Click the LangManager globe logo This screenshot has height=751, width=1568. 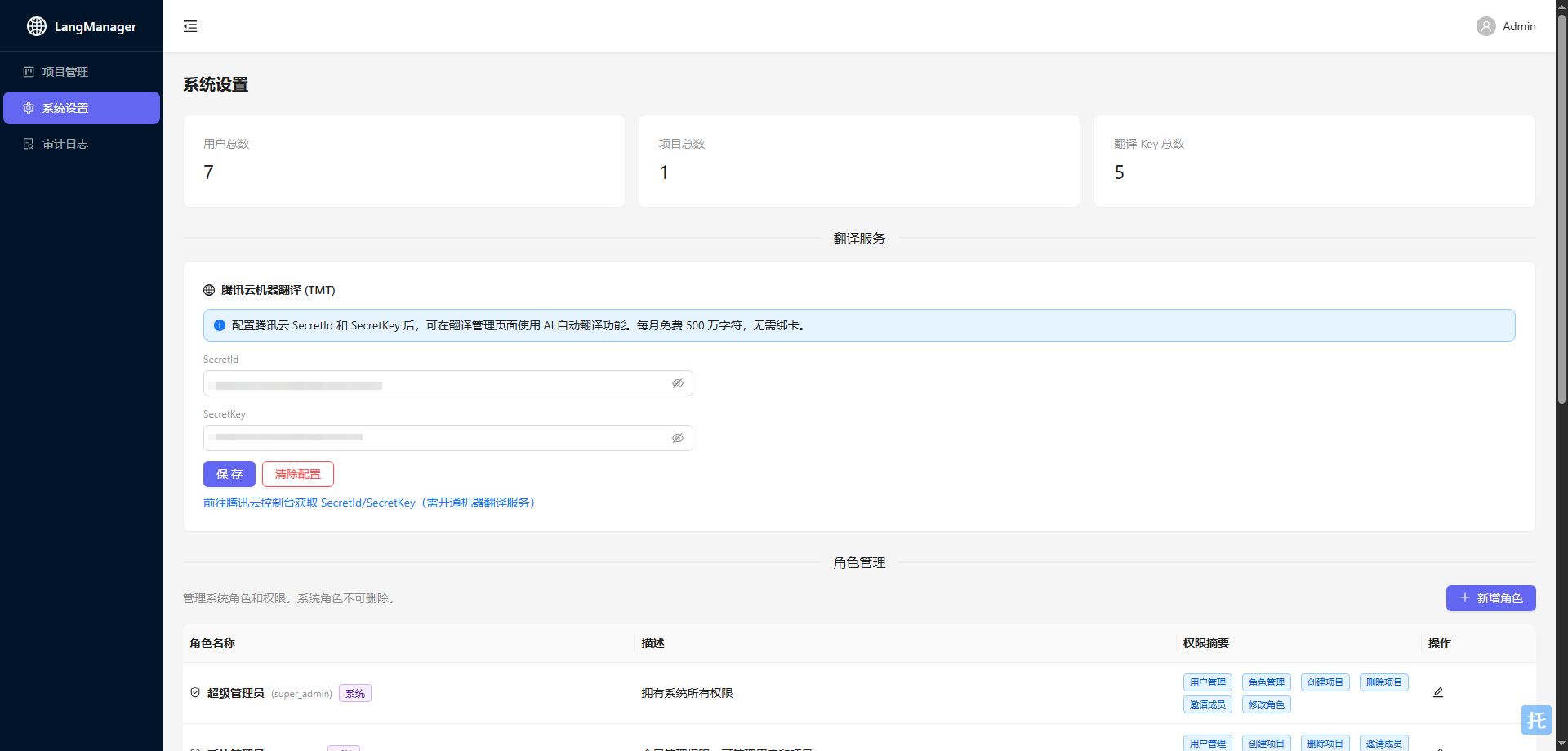(x=37, y=26)
